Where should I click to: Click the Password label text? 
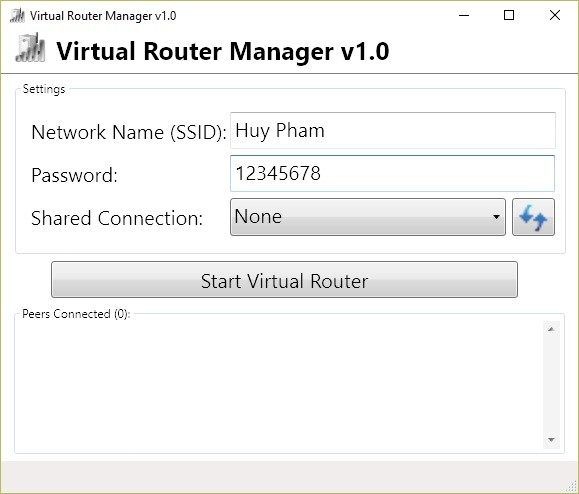(x=75, y=175)
